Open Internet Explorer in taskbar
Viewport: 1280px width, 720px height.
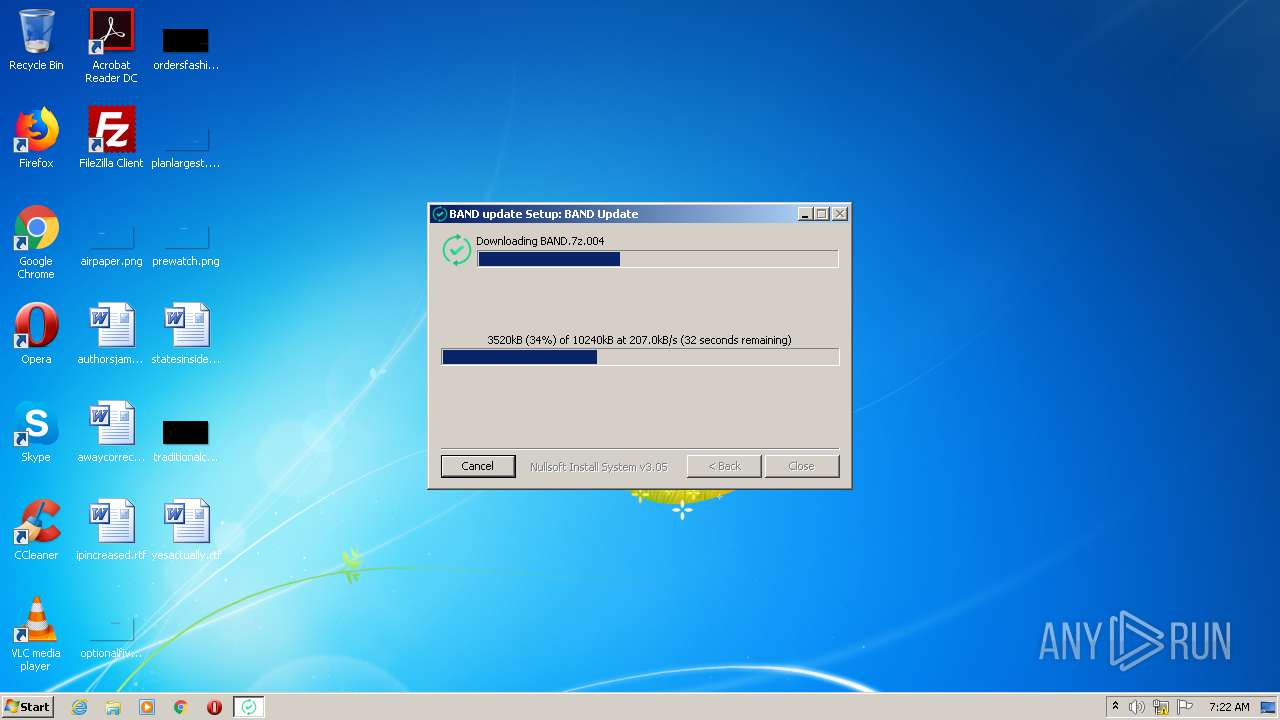(x=79, y=707)
